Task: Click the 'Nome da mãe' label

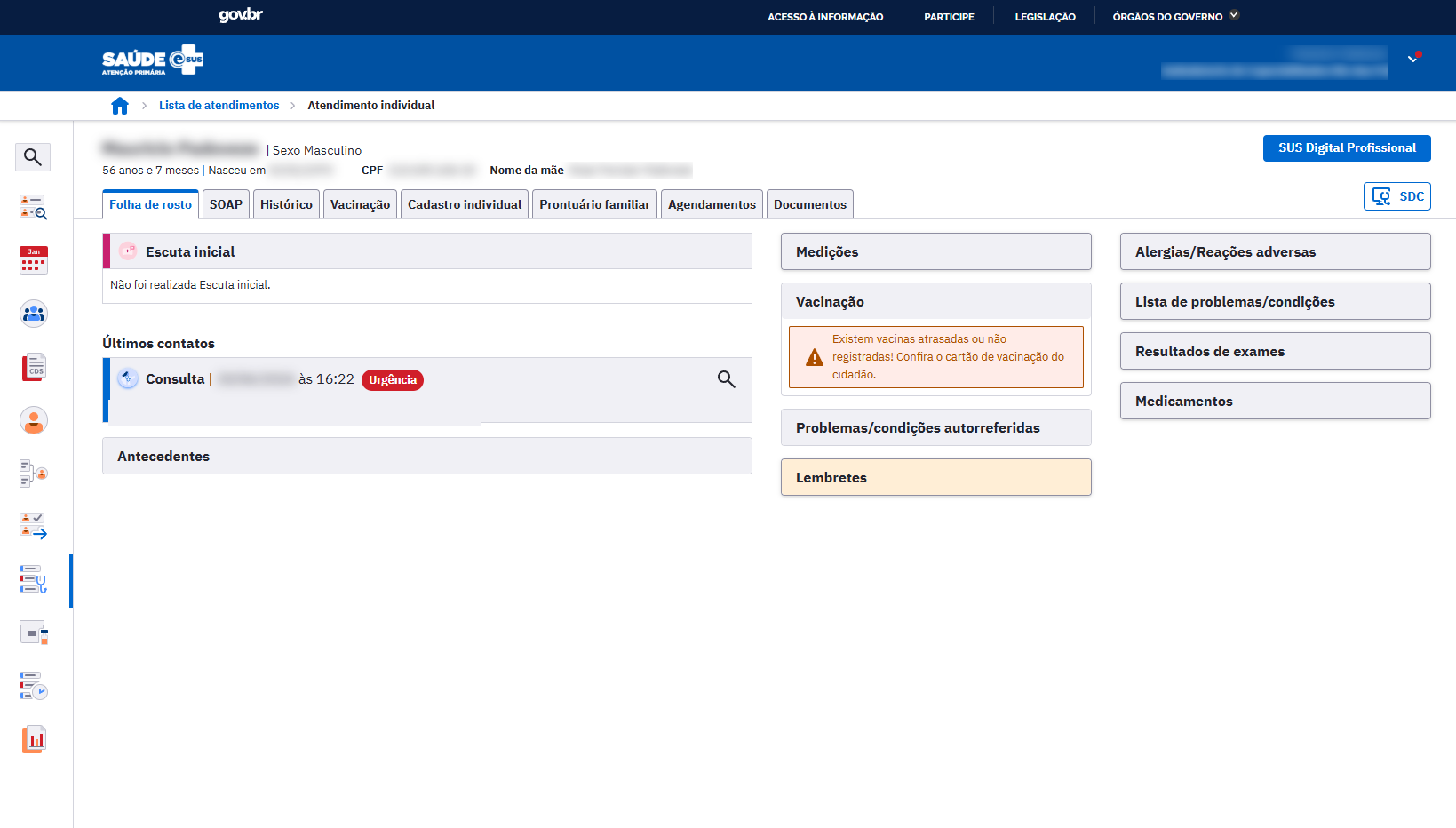Action: pos(527,171)
